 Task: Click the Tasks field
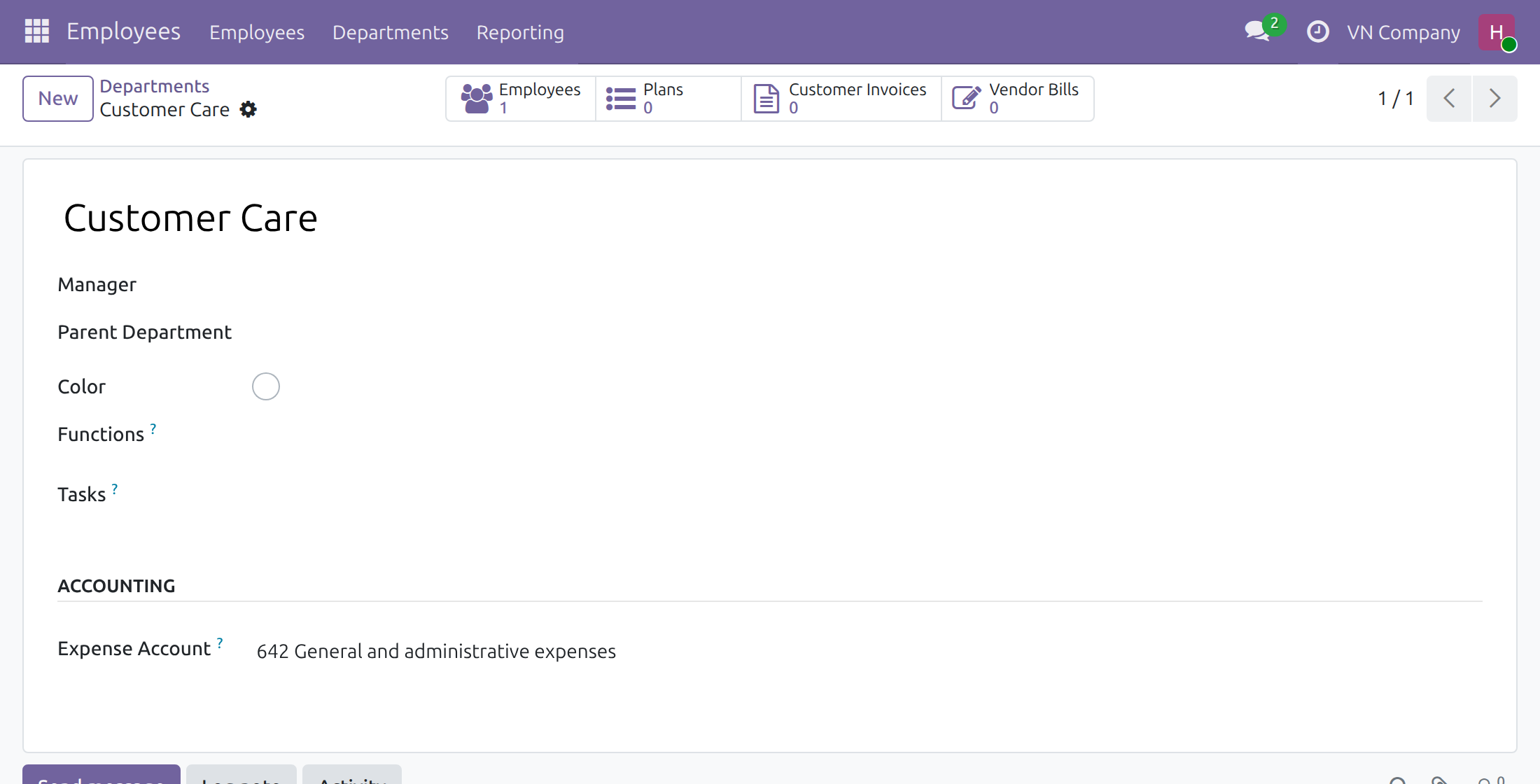pyautogui.click(x=867, y=495)
